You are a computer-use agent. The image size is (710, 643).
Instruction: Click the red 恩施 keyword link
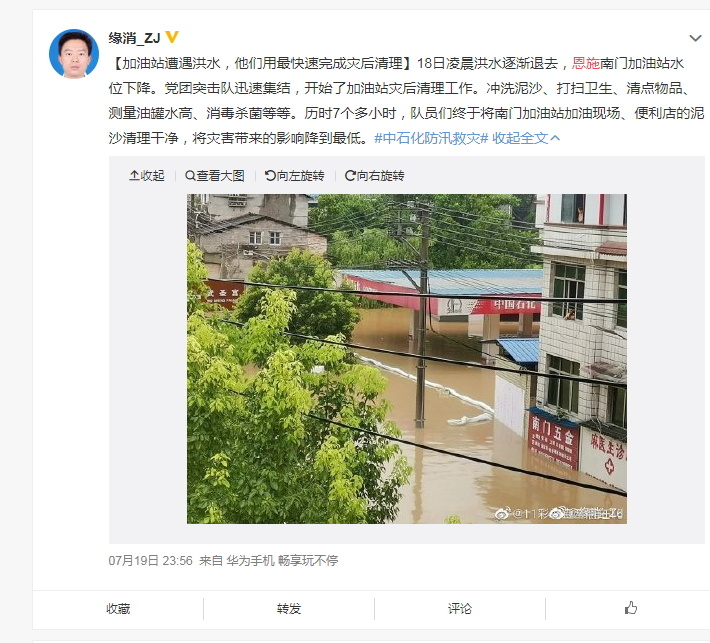click(x=586, y=63)
